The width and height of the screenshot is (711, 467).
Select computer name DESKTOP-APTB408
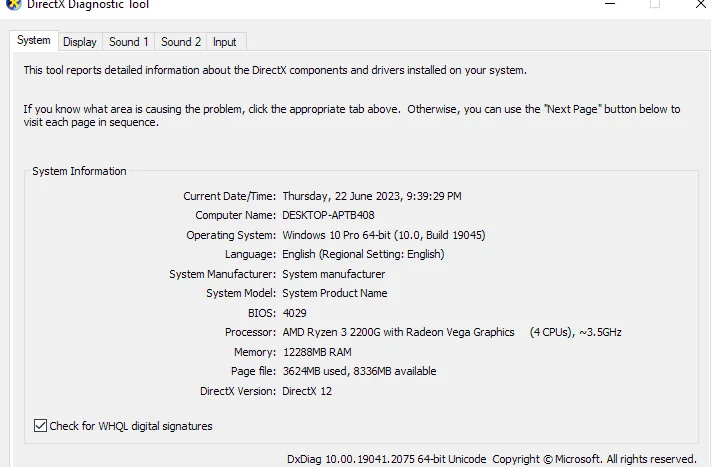(328, 215)
